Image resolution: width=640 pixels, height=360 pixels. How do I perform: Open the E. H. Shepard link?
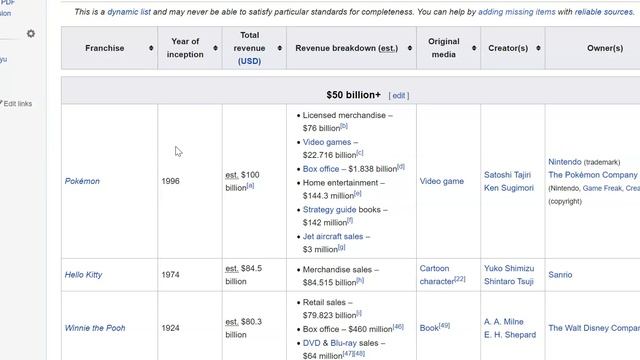pos(510,335)
